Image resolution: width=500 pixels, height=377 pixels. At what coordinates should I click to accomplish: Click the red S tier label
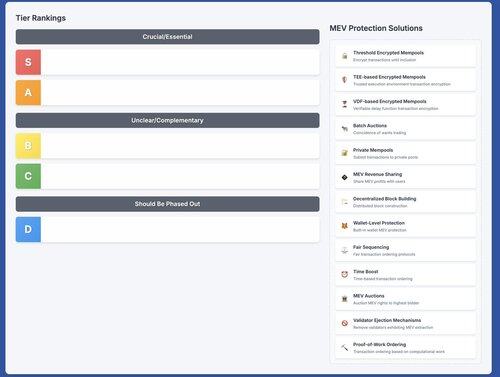[28, 62]
